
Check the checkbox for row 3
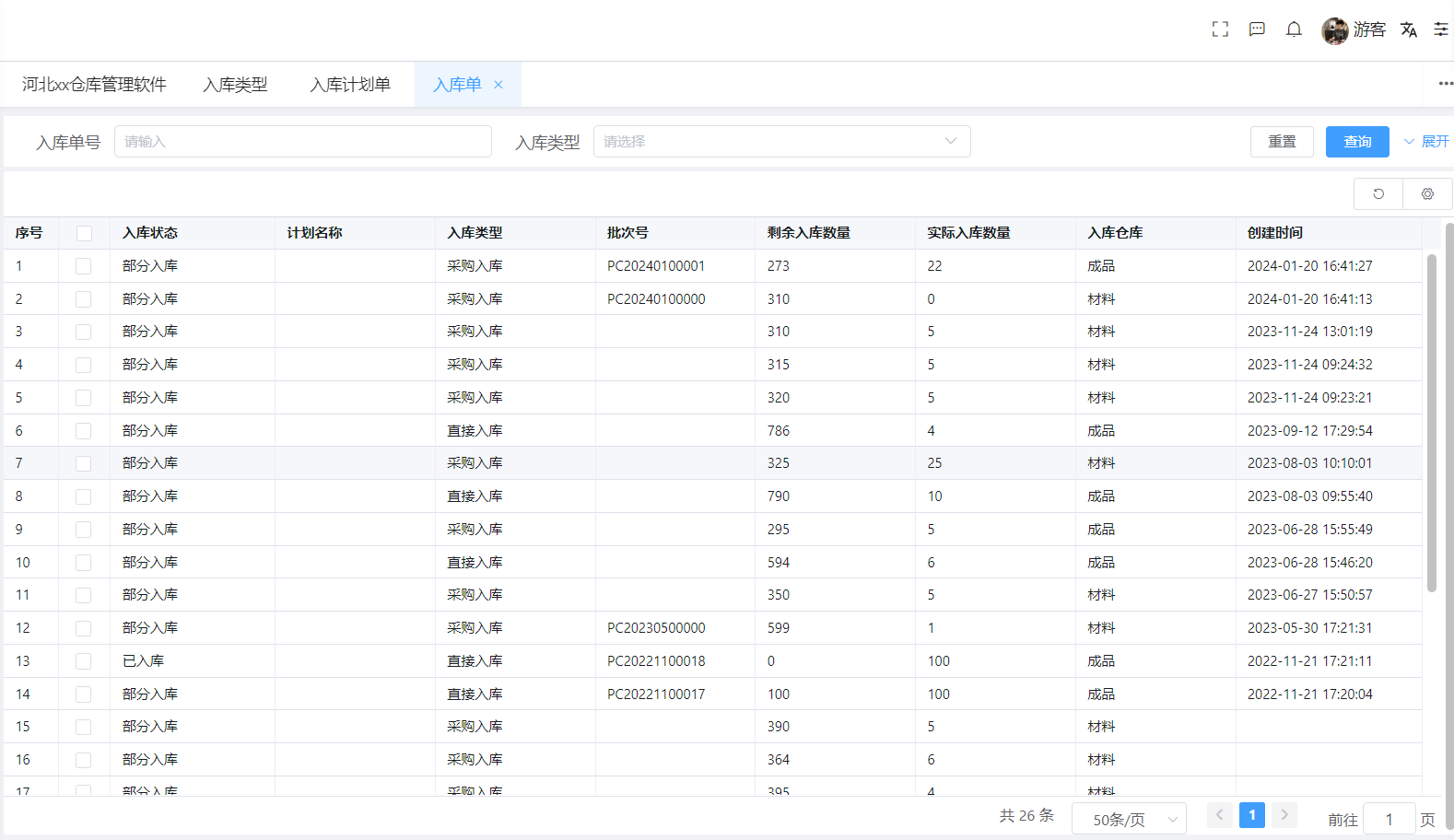84,332
